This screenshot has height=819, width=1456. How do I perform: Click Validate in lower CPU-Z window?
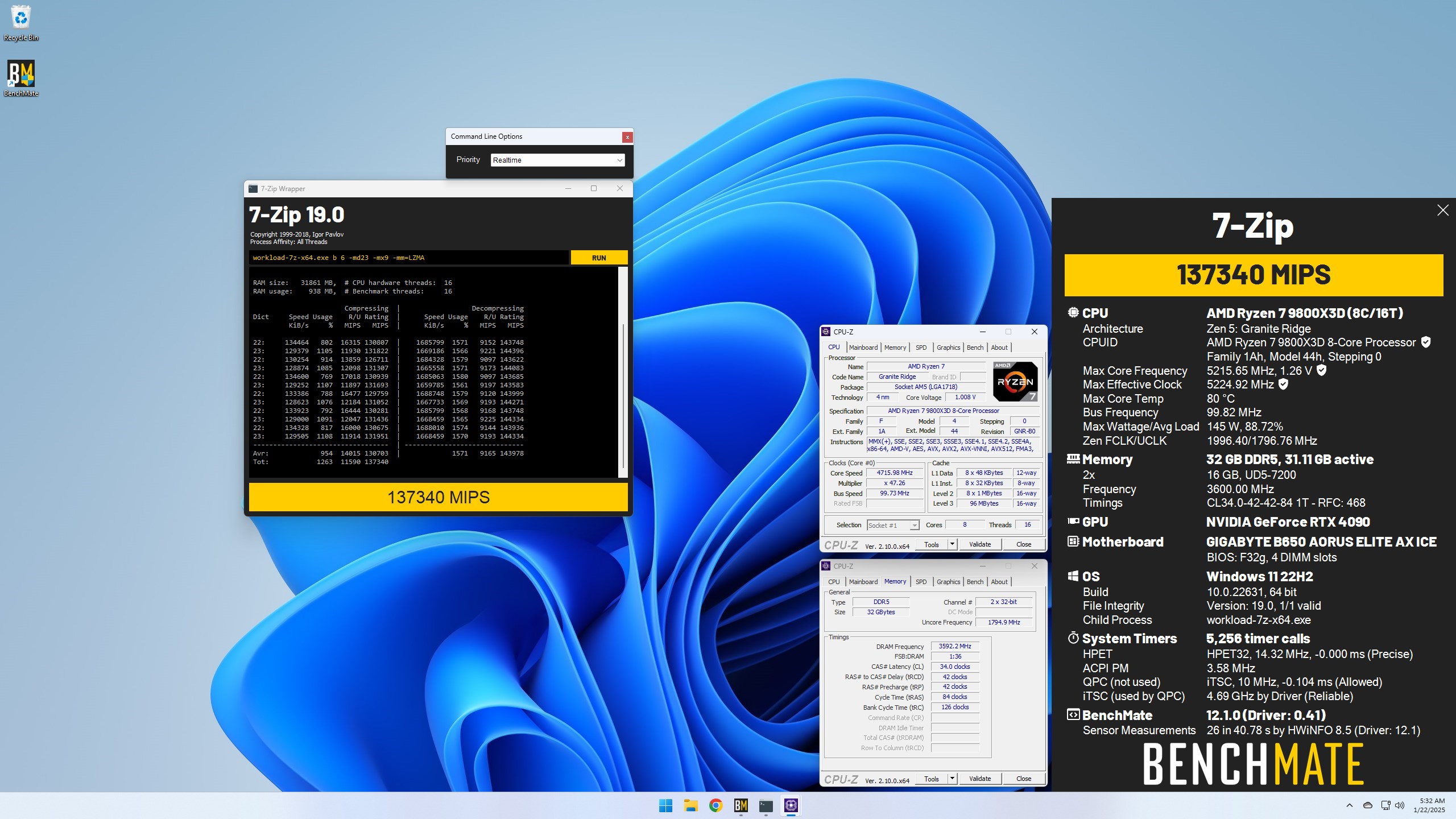click(x=979, y=779)
